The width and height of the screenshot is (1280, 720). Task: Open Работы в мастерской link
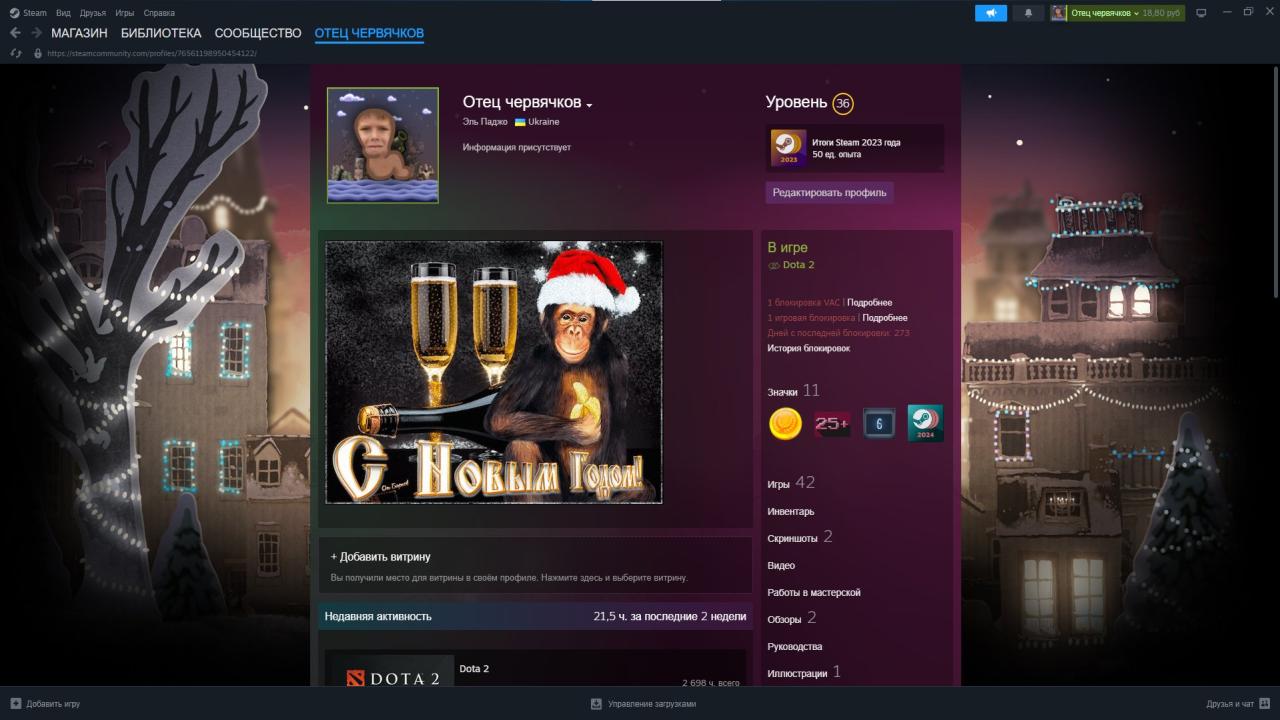(814, 593)
